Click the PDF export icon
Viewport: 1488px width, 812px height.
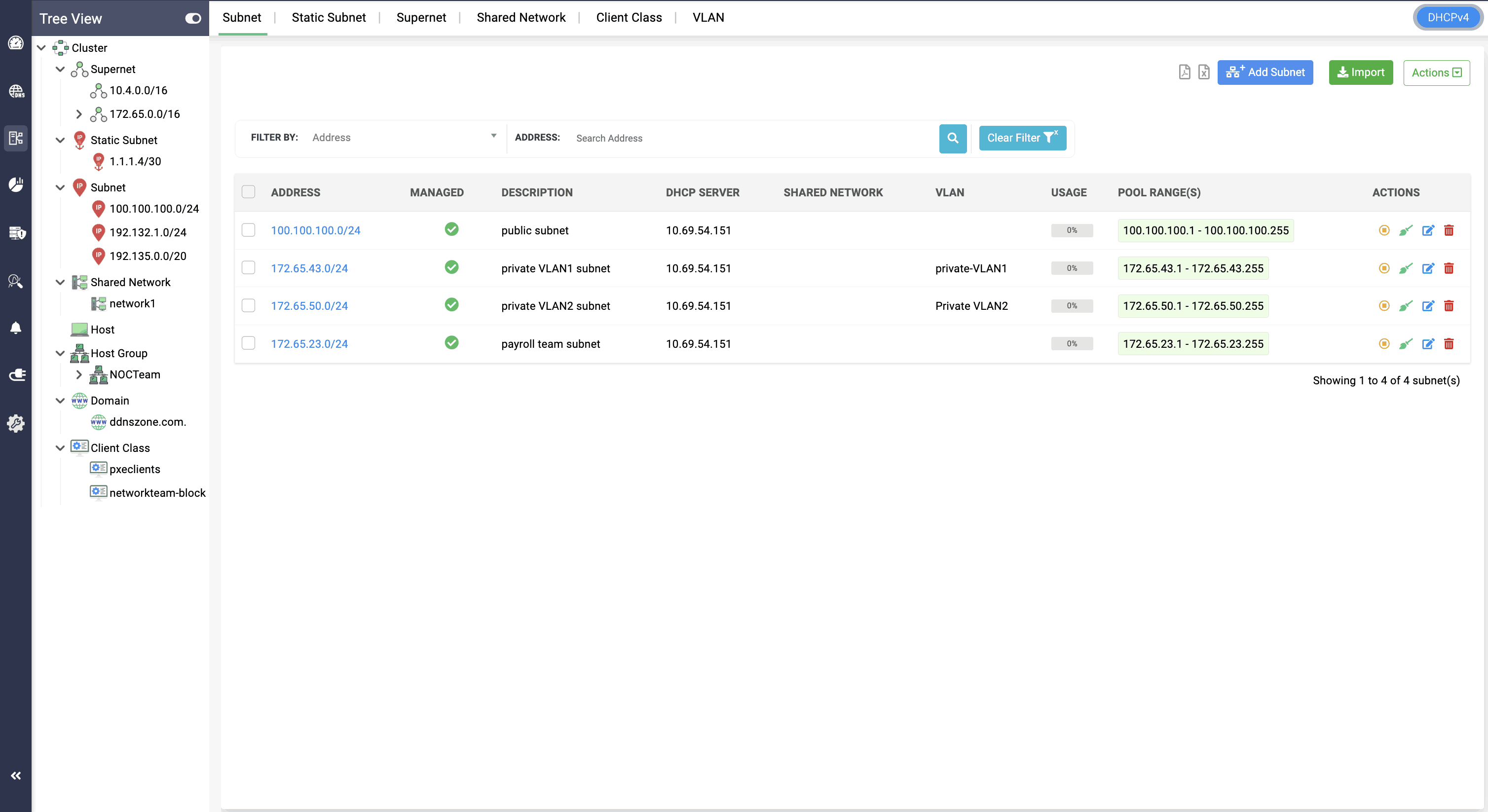pos(1184,72)
